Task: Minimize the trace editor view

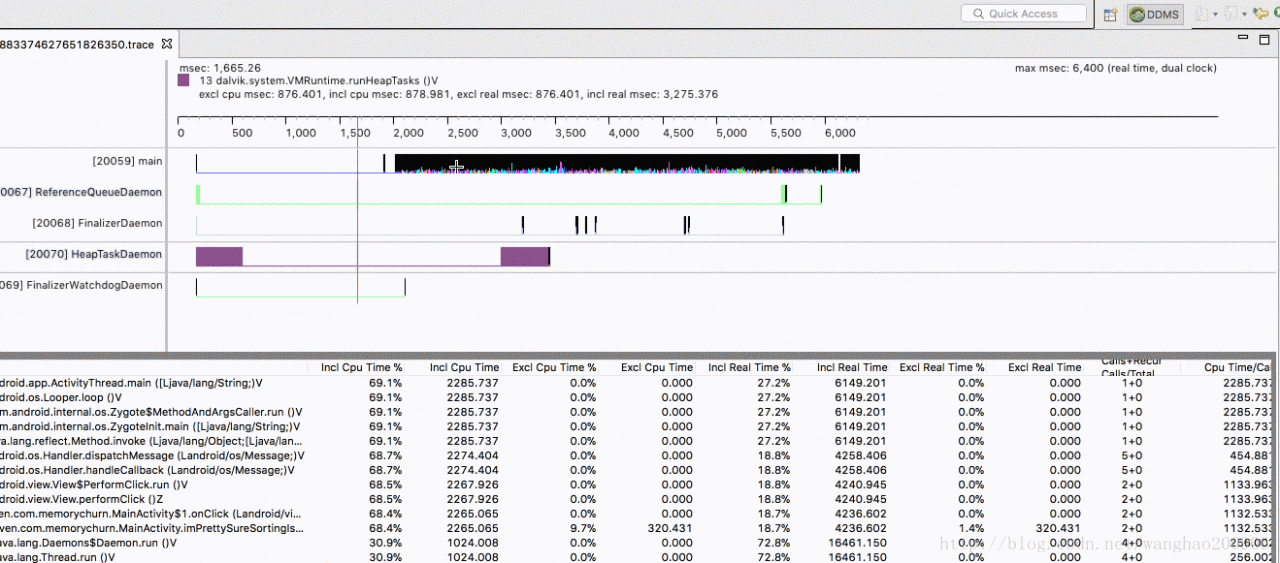Action: 1243,38
